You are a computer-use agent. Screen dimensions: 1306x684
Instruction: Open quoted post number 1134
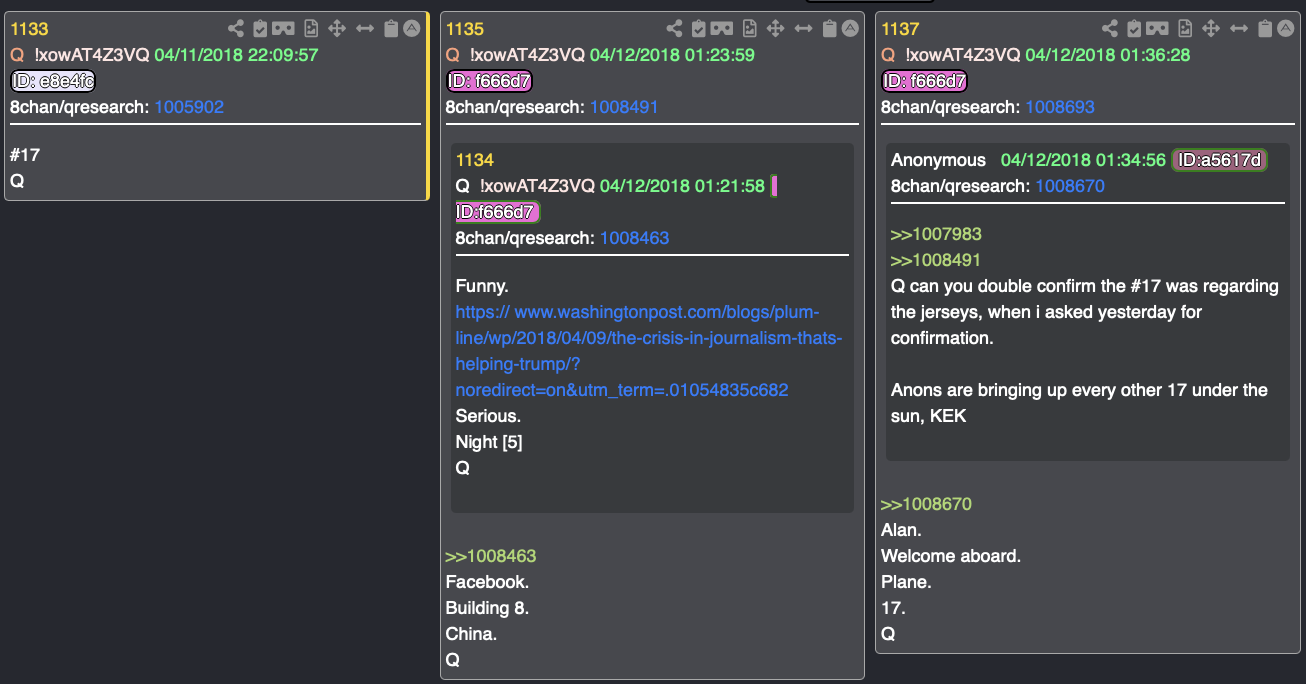coord(475,160)
